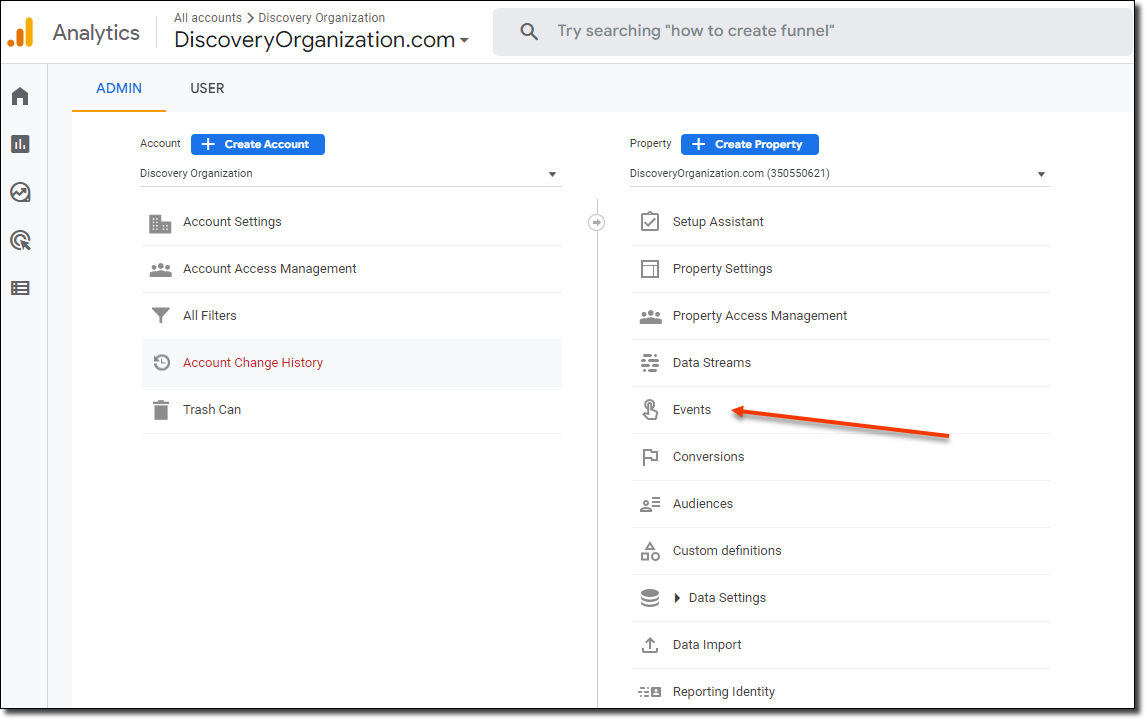The image size is (1145, 719).
Task: Click the Discovery Organization breadcrumb link
Action: [x=321, y=18]
